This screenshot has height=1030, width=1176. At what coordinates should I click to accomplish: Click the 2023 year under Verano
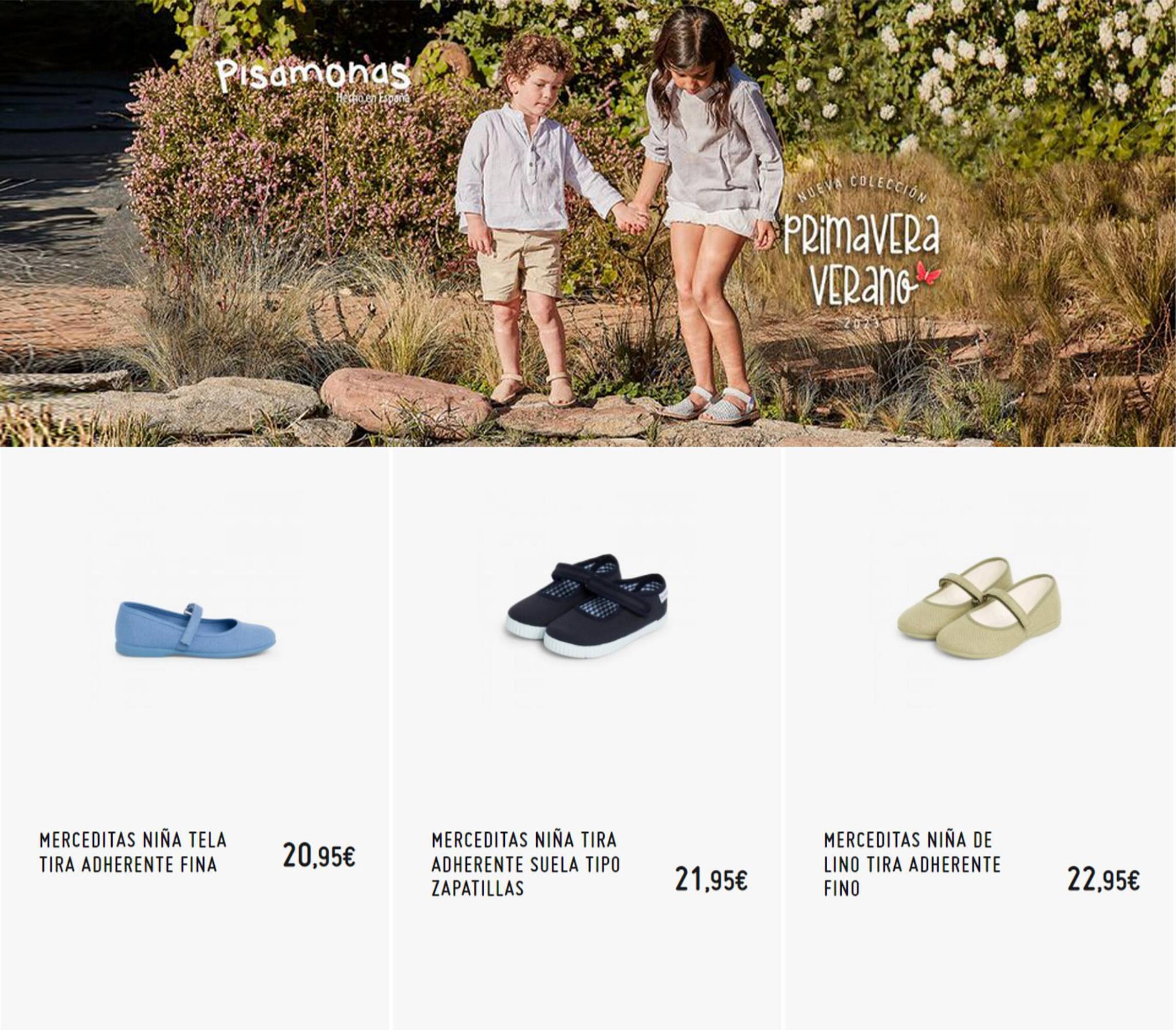(860, 323)
